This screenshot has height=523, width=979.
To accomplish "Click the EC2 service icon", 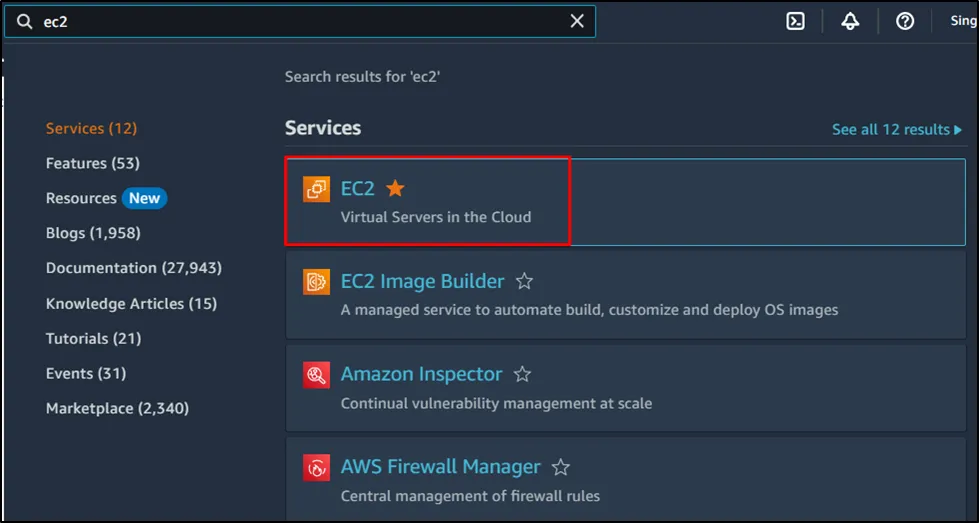I will pyautogui.click(x=316, y=188).
